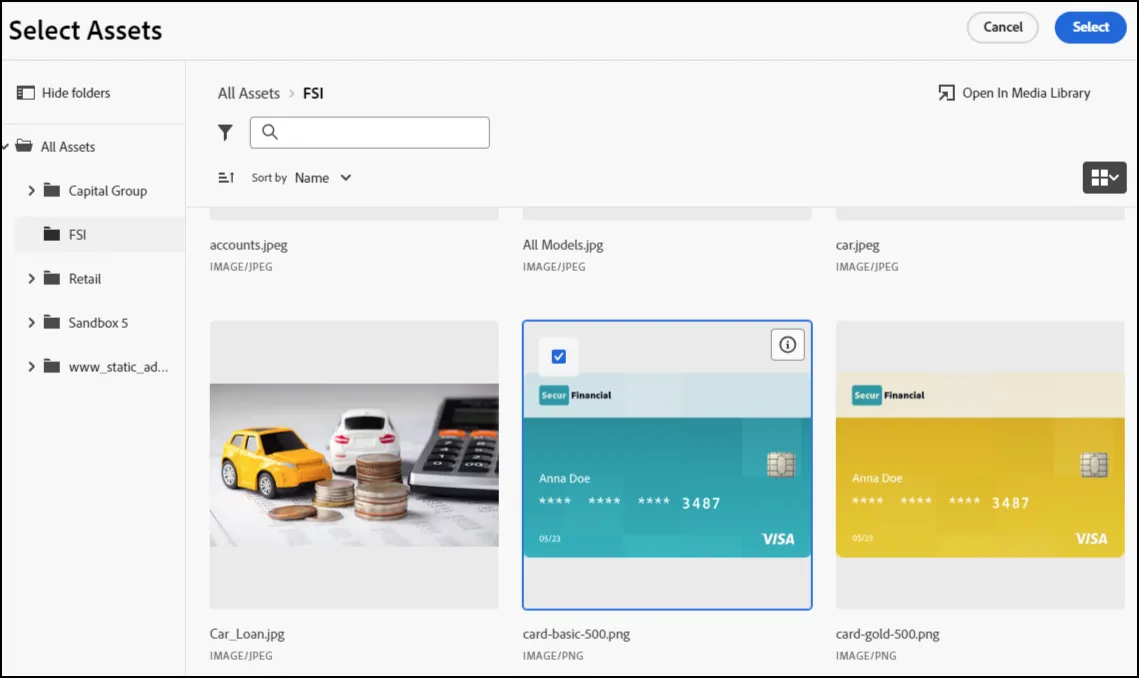This screenshot has height=678, width=1139.
Task: Click the card-basic-500.png teal card image
Action: [667, 465]
